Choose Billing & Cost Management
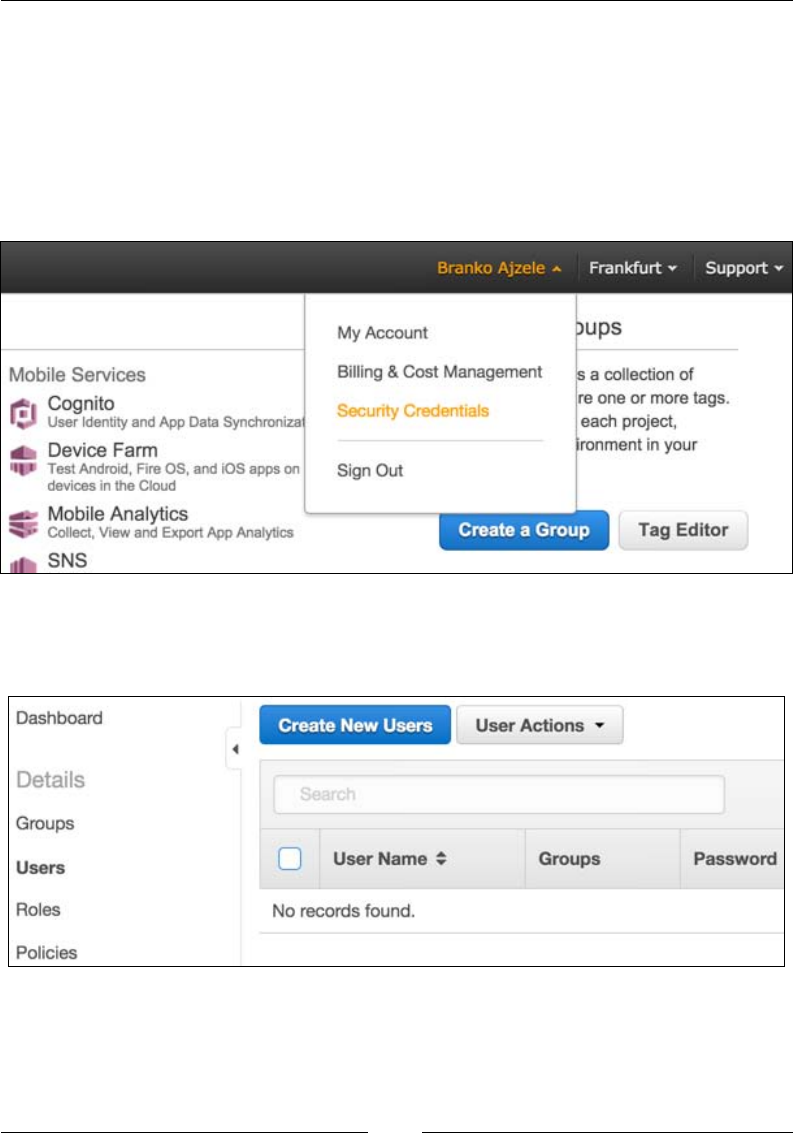793x1142 pixels. pyautogui.click(x=439, y=372)
